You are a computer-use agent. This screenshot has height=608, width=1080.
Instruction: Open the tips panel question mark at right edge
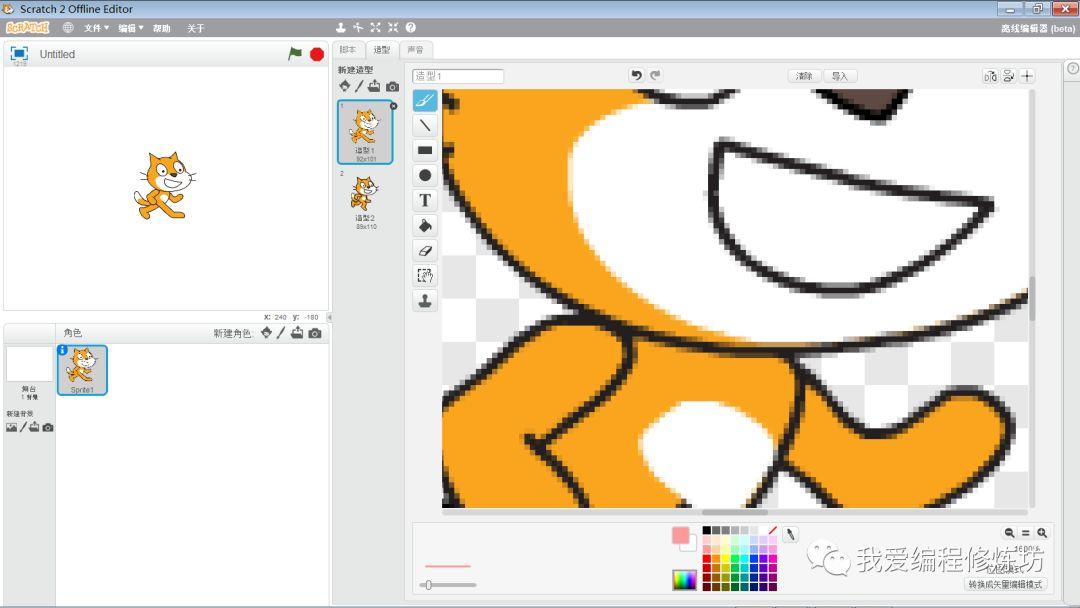[1072, 68]
